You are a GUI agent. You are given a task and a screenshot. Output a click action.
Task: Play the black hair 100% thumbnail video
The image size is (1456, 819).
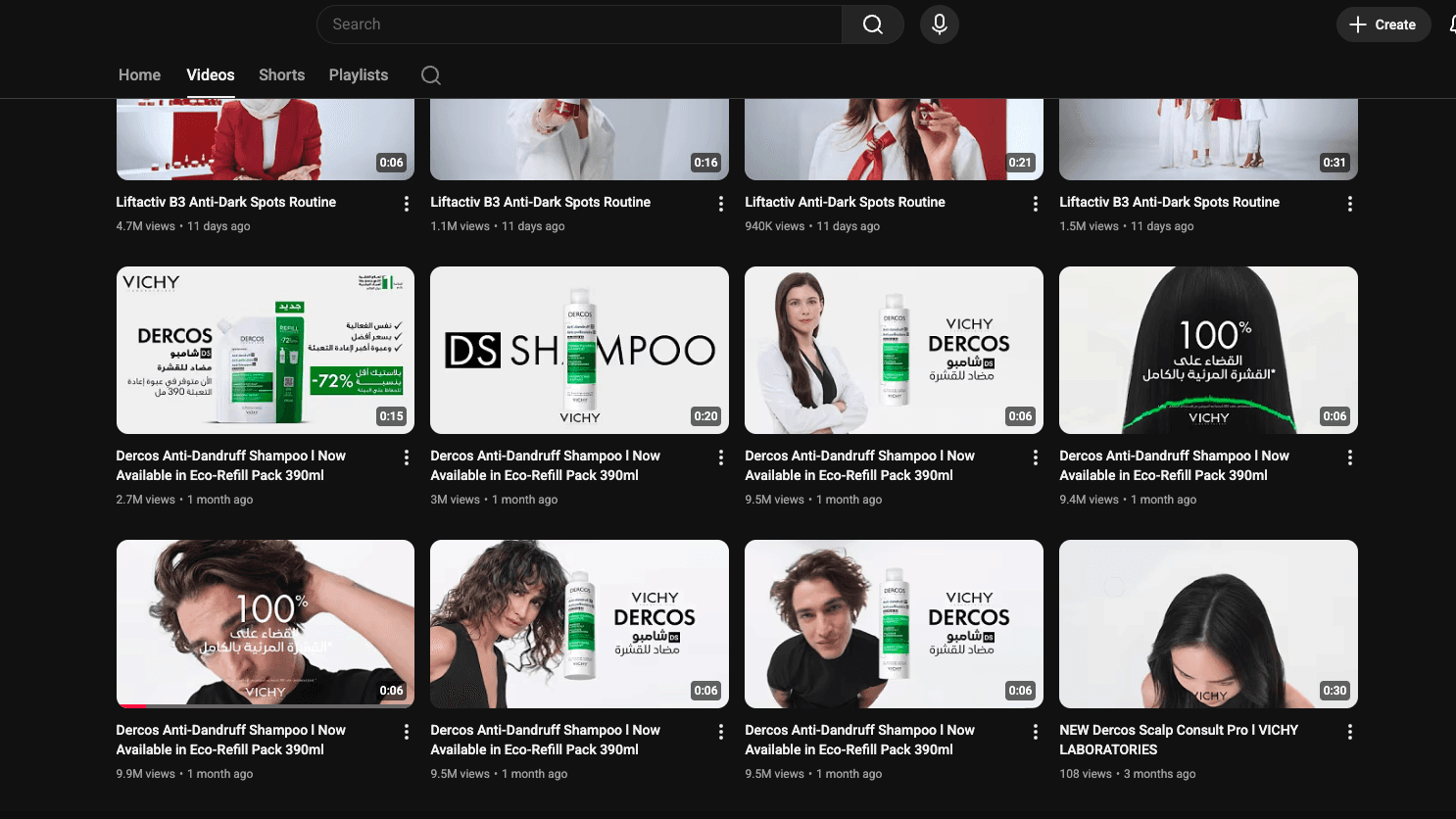pos(1208,350)
